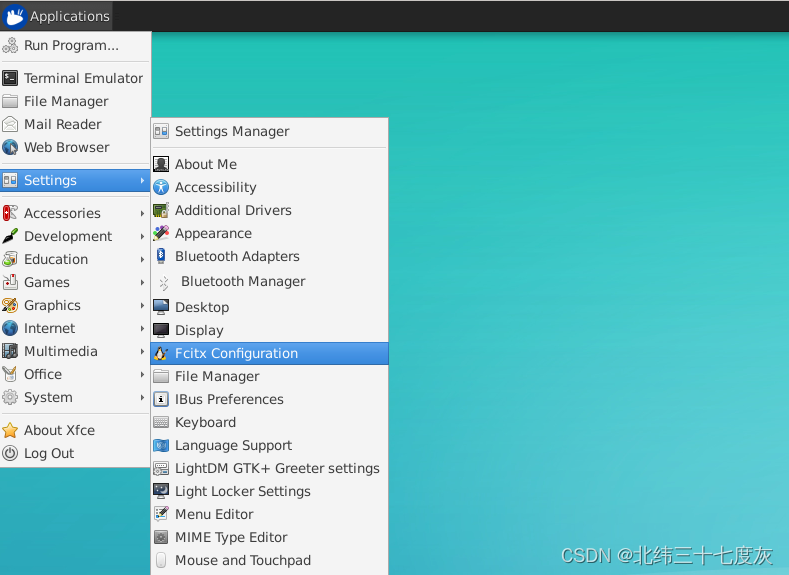Click the Games joystick icon

(10, 282)
